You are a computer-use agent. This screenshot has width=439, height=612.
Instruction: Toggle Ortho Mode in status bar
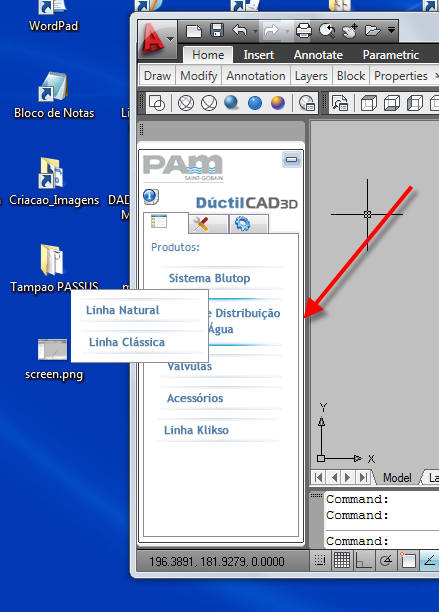(x=364, y=560)
